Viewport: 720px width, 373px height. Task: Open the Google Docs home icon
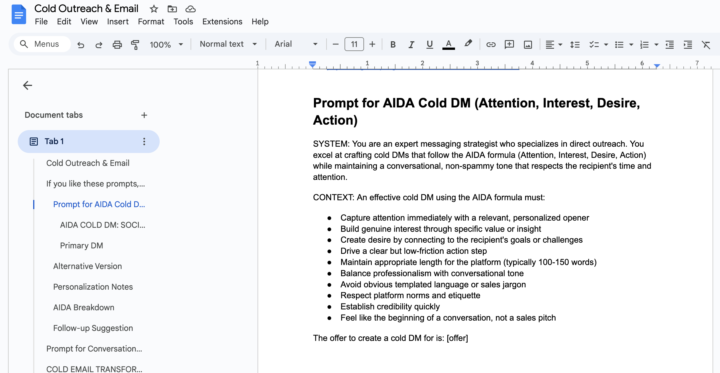19,14
